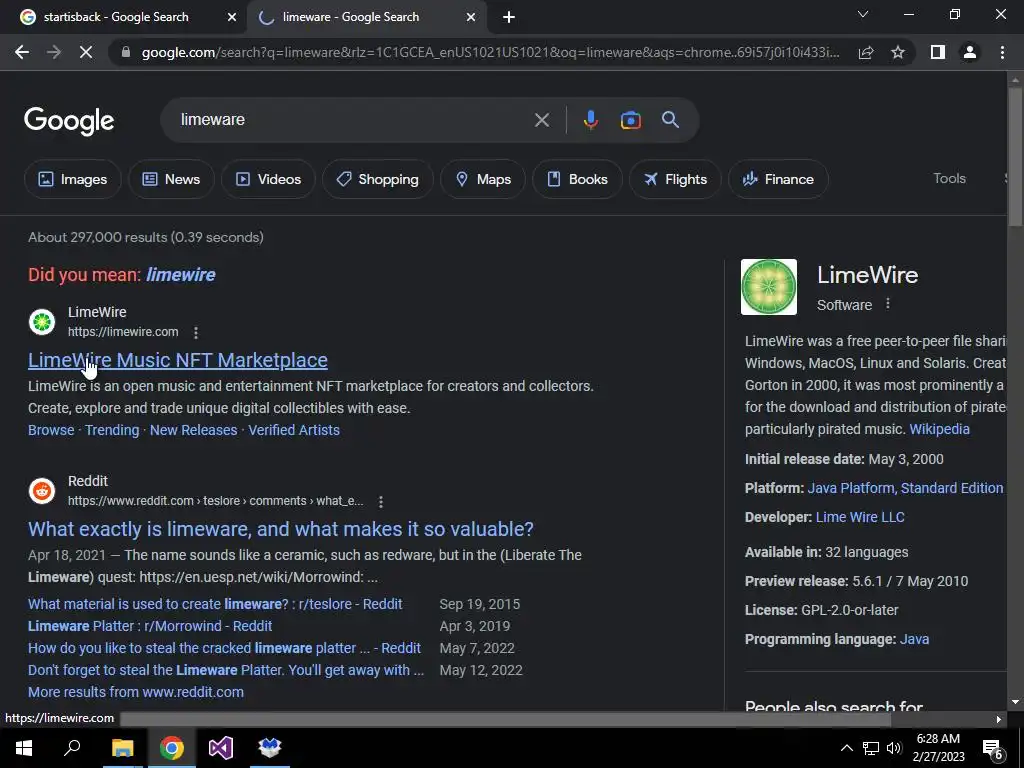Viewport: 1024px width, 768px height.
Task: Click the limewire spelling suggestion
Action: [x=180, y=275]
